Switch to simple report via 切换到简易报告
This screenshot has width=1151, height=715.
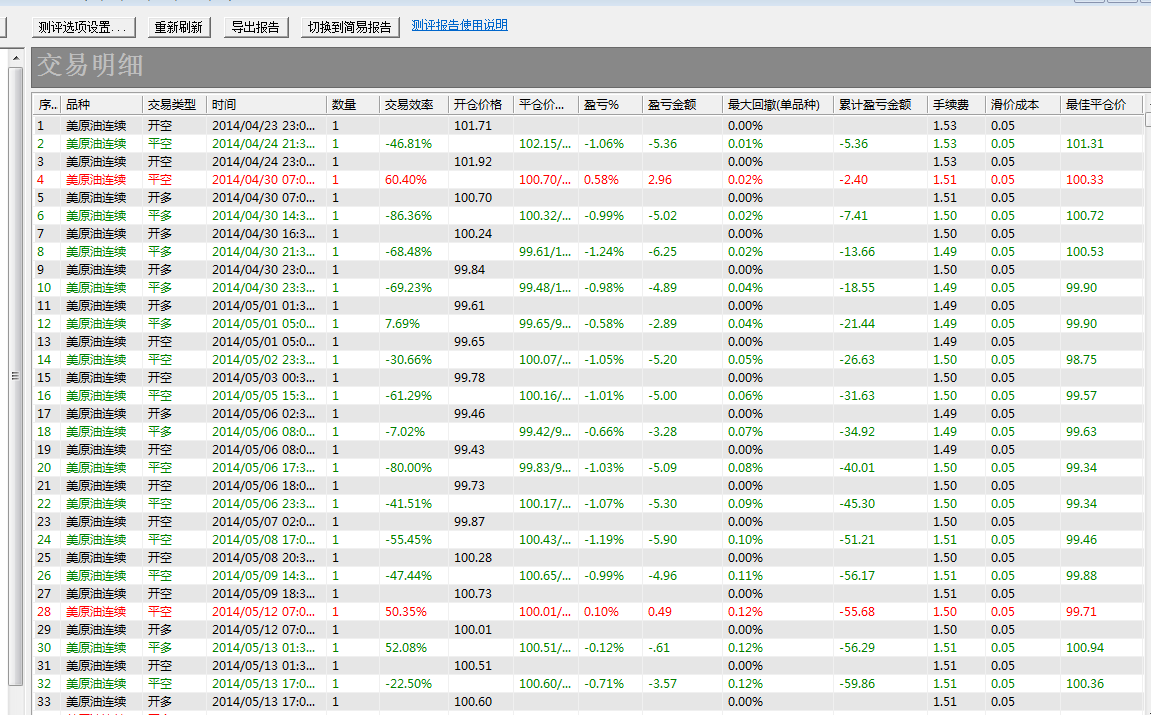point(351,27)
